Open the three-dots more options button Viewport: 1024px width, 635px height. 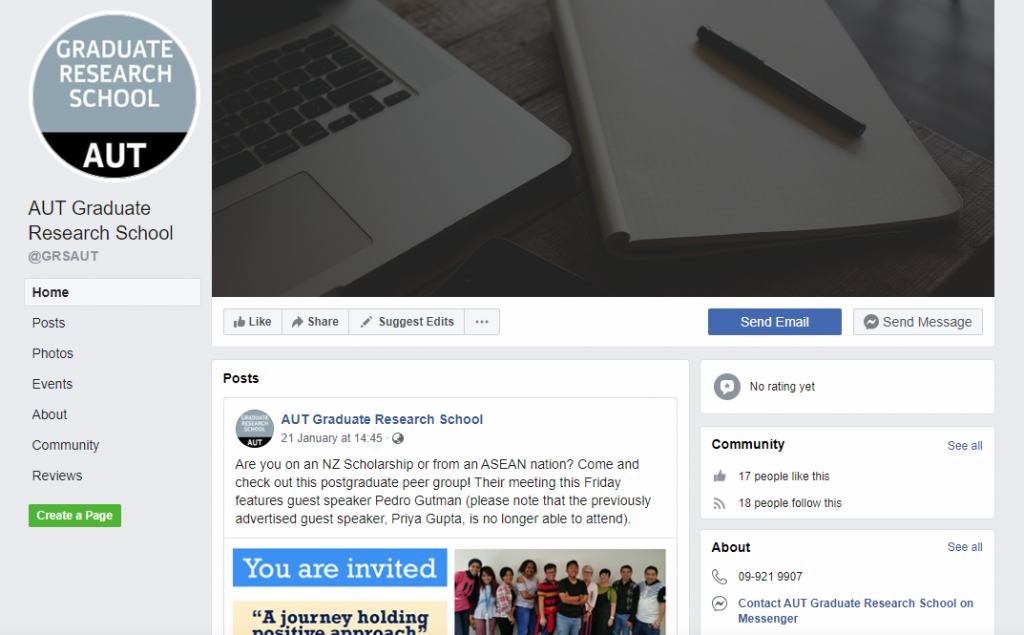coord(482,321)
